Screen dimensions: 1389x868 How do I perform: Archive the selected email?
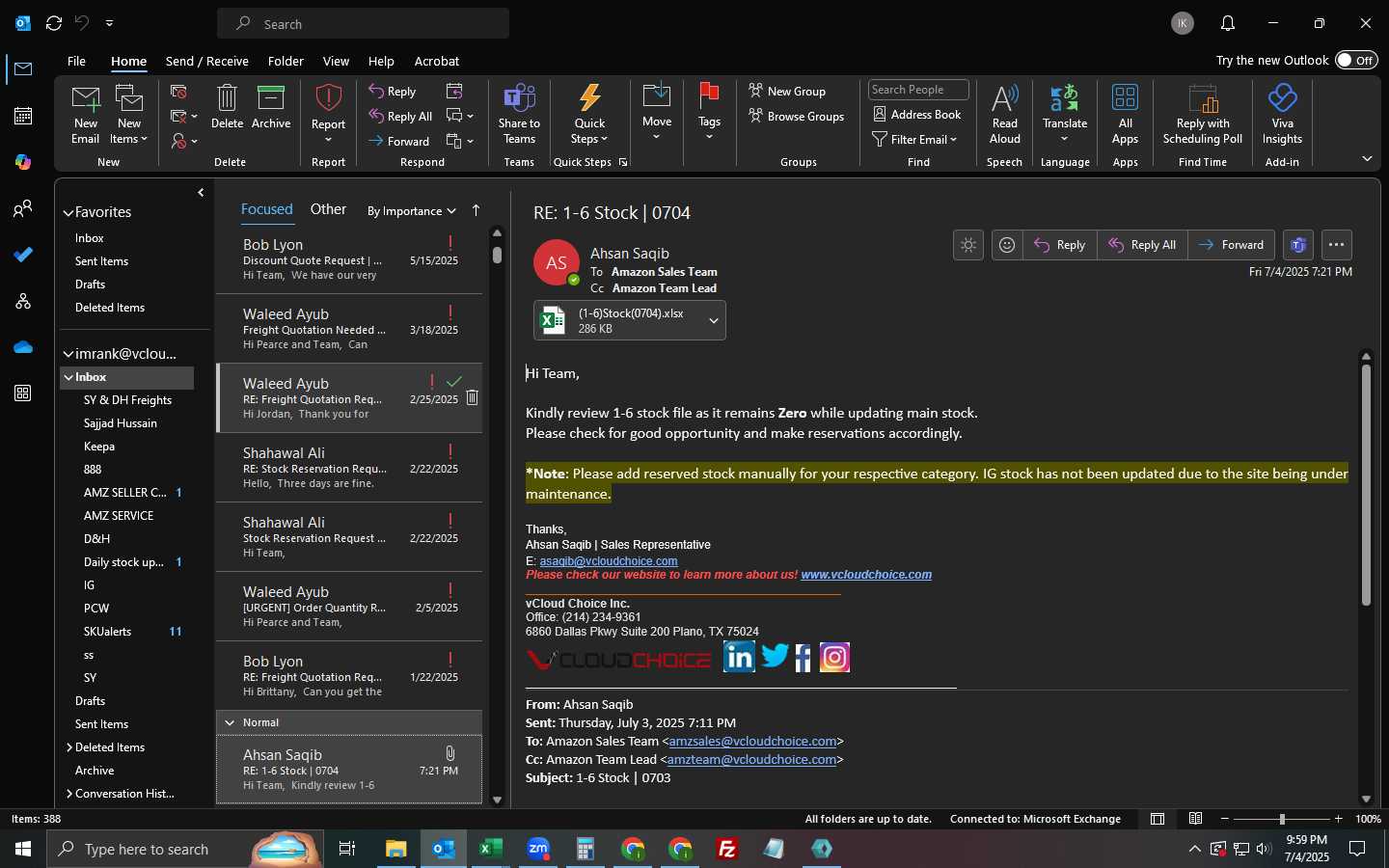(x=271, y=107)
